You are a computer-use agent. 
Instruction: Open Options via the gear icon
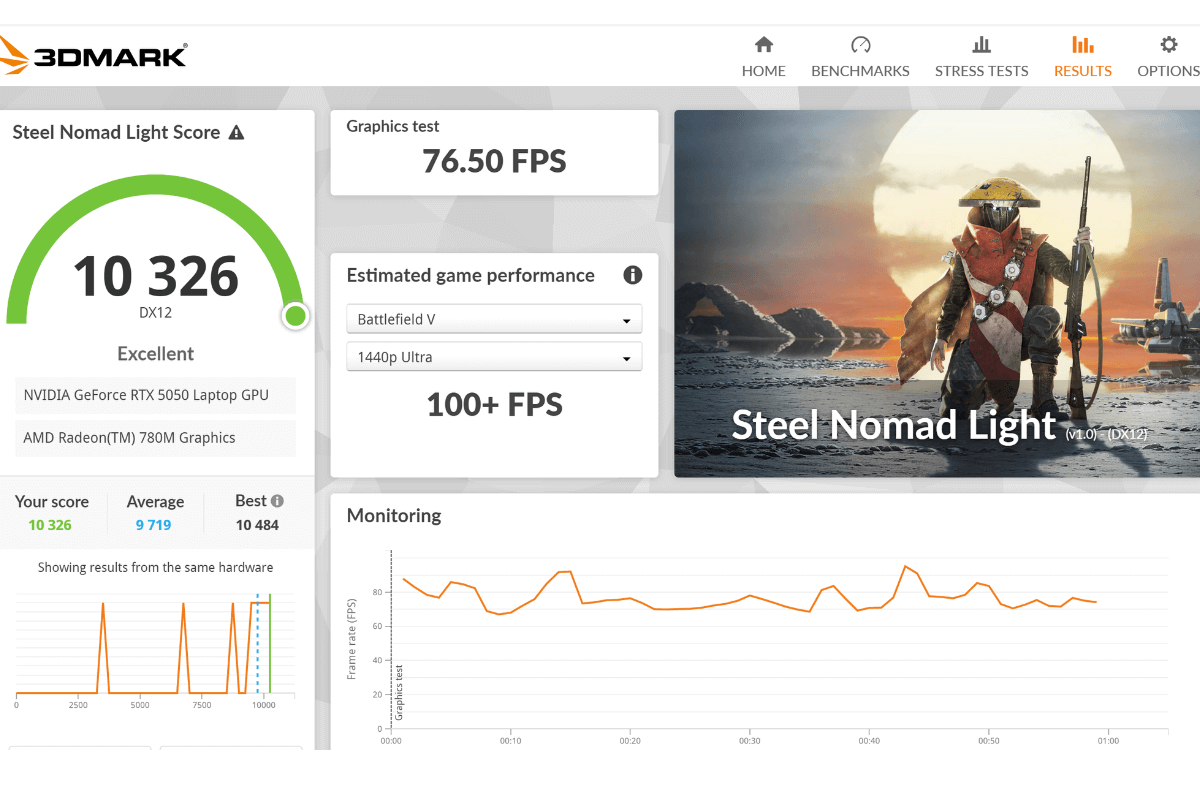1167,44
